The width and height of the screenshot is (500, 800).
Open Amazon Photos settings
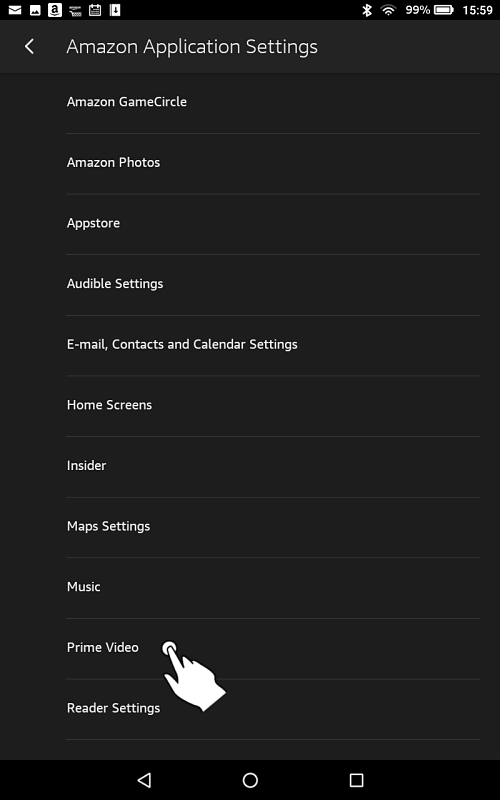(x=273, y=164)
